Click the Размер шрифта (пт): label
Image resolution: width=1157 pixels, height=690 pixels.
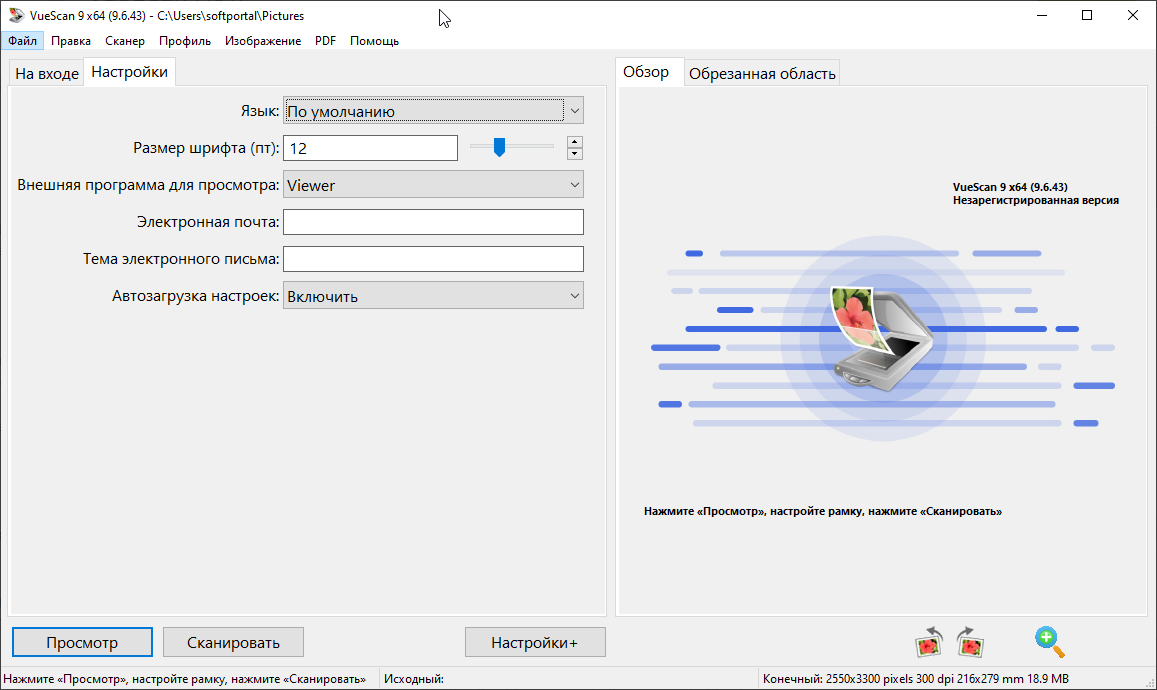click(x=206, y=148)
